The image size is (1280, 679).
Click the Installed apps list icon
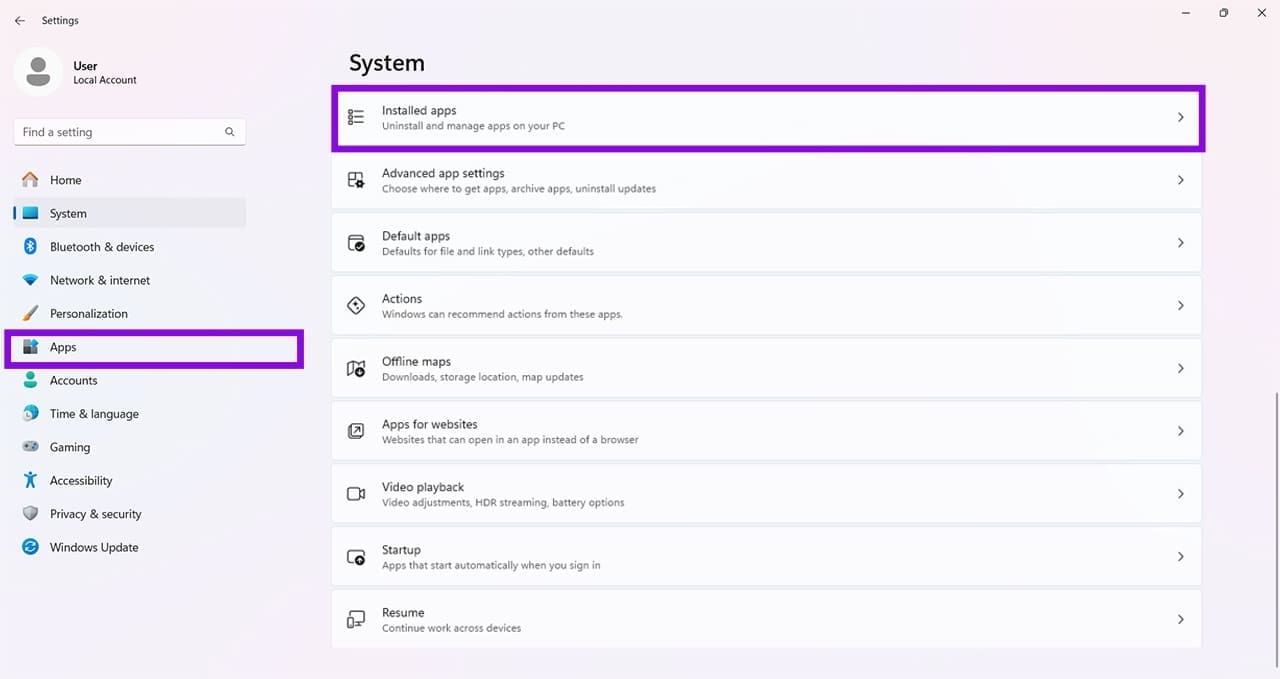356,117
